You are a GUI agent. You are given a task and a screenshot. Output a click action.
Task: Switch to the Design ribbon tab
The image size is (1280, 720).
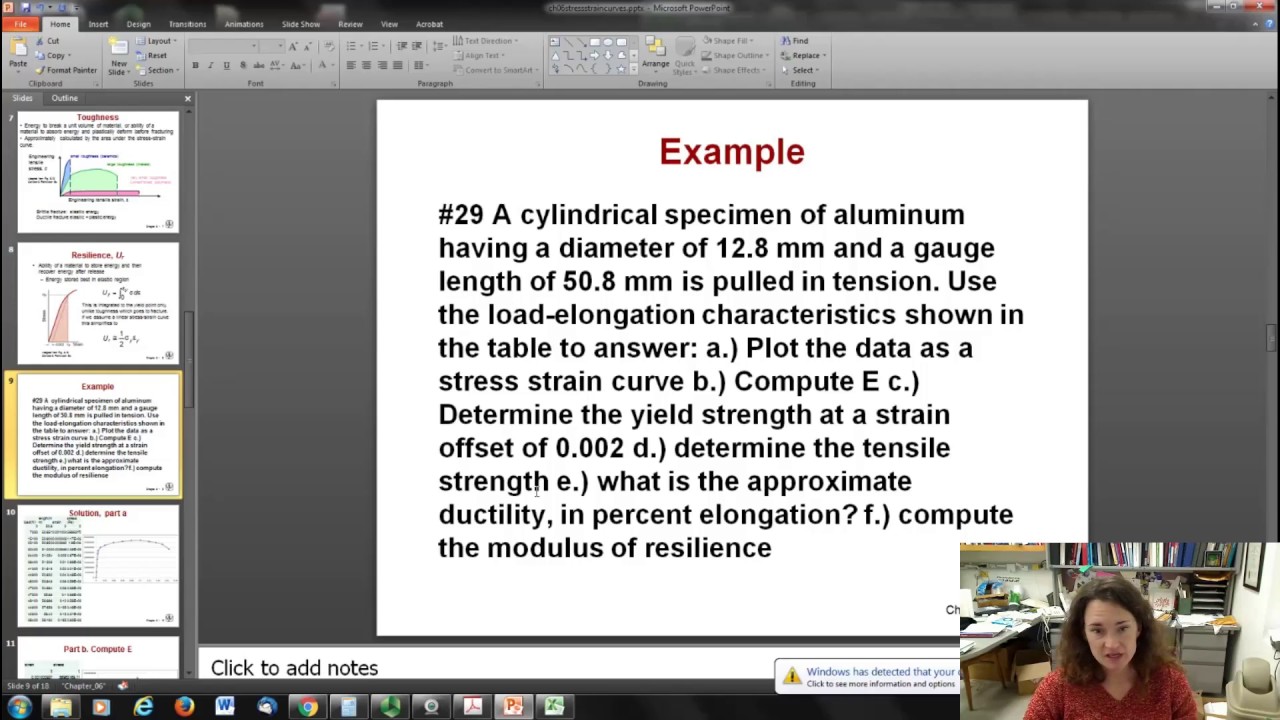(x=138, y=24)
